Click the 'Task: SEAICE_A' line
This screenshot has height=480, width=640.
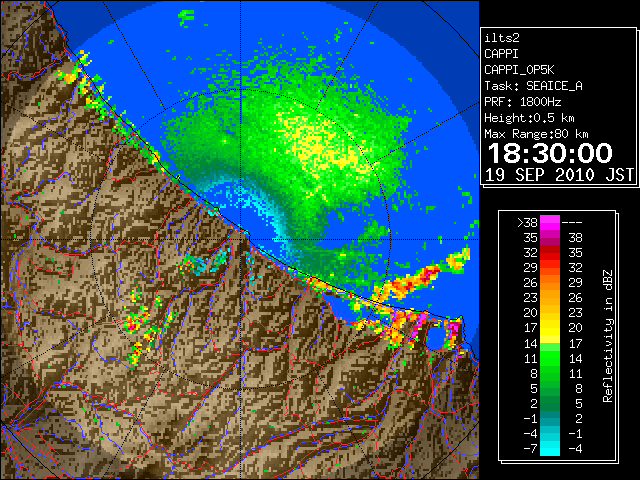533,86
